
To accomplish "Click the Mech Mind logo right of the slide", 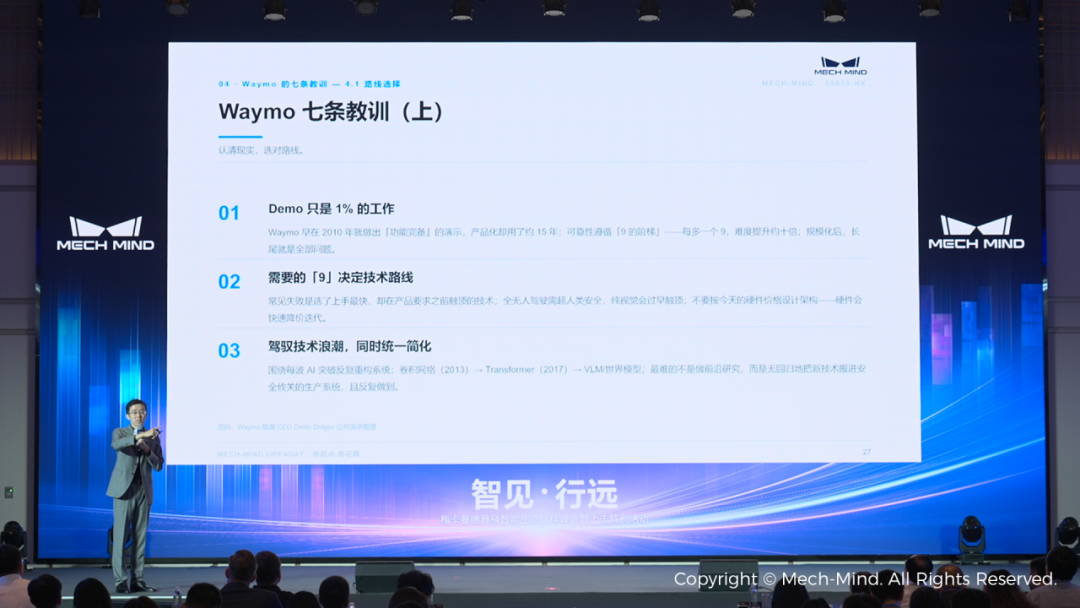I will (976, 233).
